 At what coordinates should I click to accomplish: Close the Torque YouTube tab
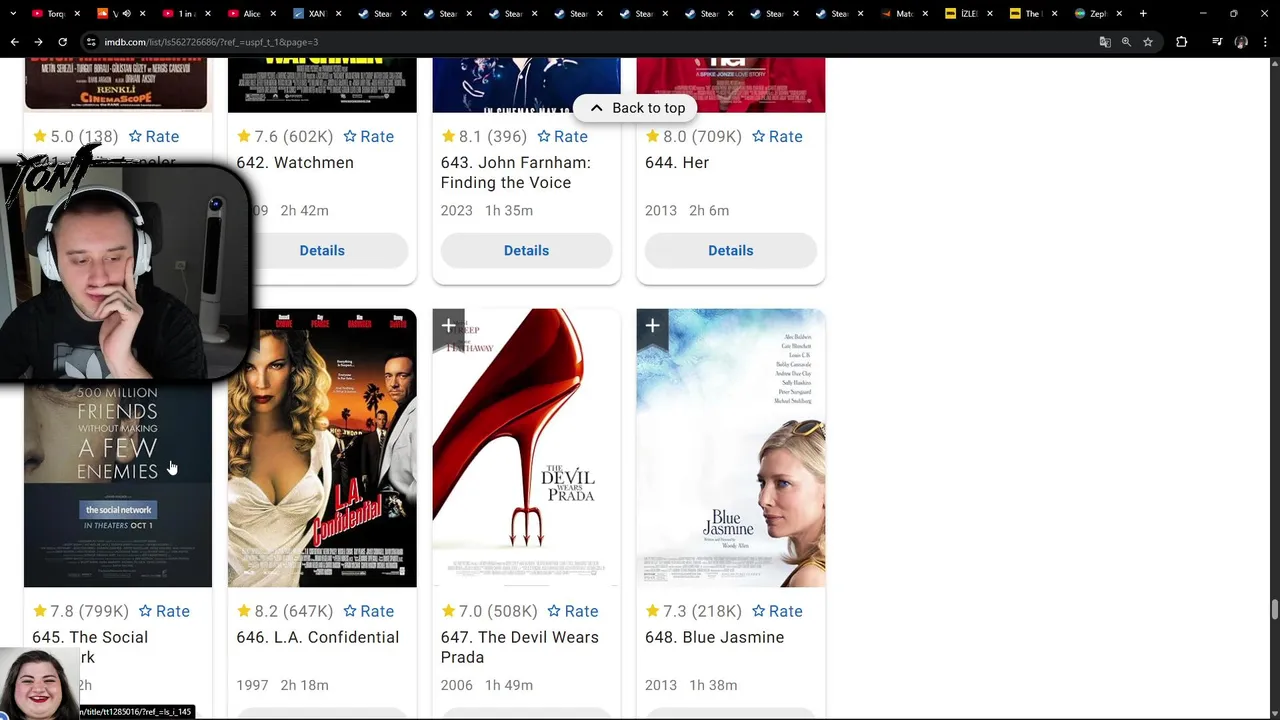click(x=77, y=14)
